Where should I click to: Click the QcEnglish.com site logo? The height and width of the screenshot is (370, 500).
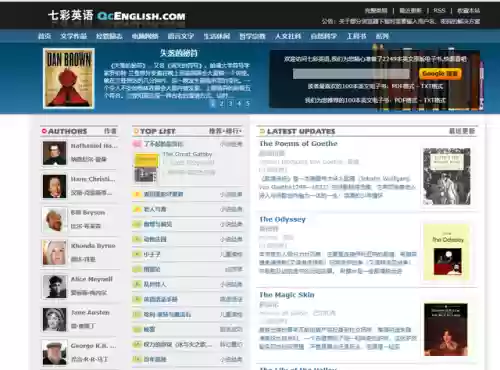(117, 16)
